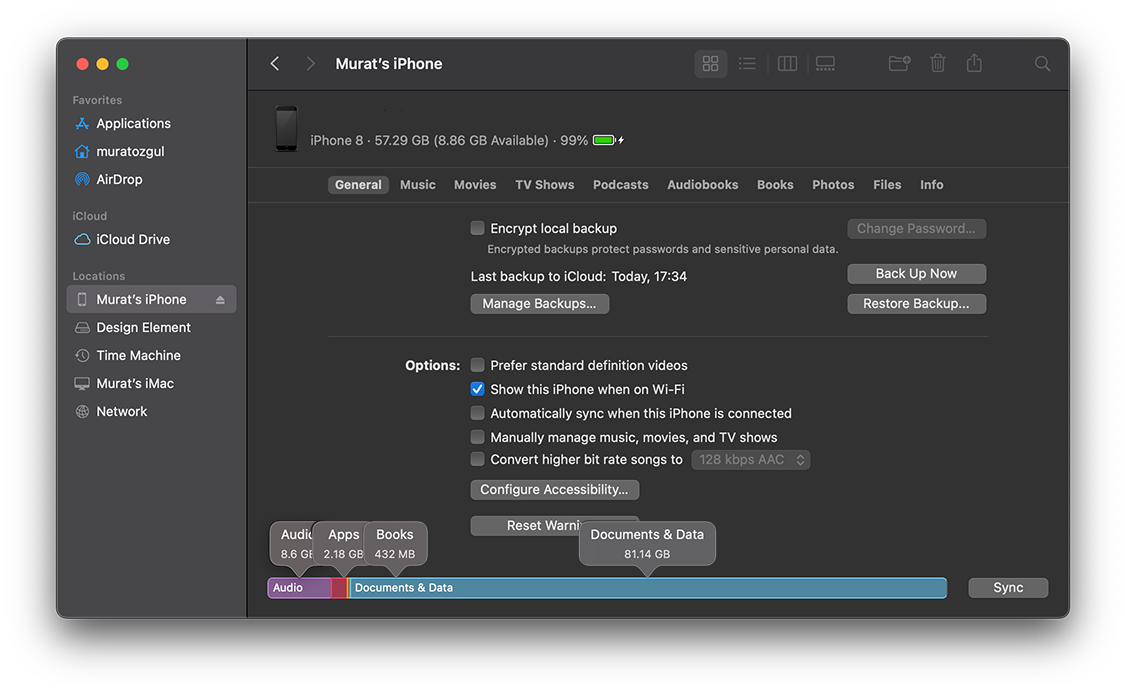Open Manage Backups dialog
This screenshot has width=1125, height=692.
pyautogui.click(x=540, y=304)
